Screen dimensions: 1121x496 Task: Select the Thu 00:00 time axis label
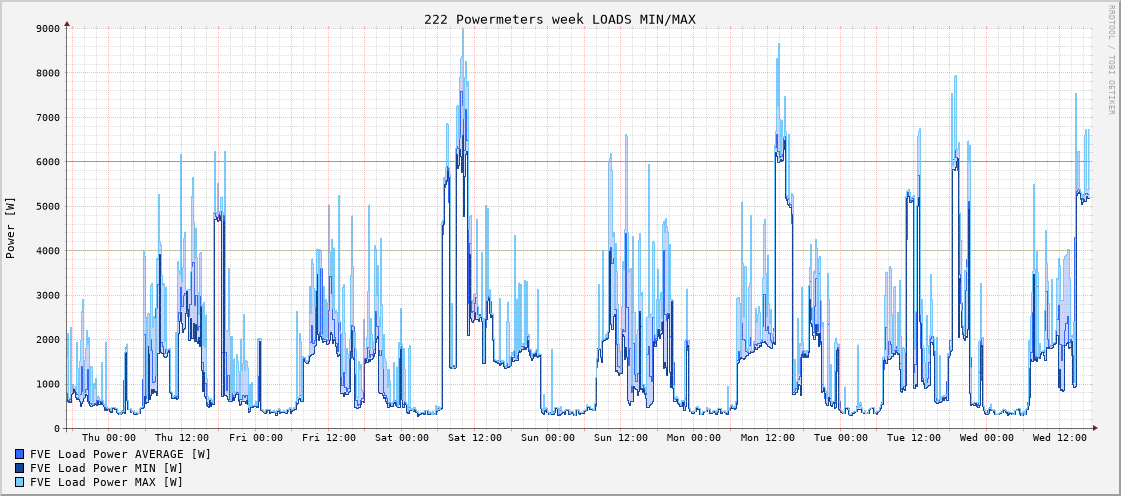point(109,438)
